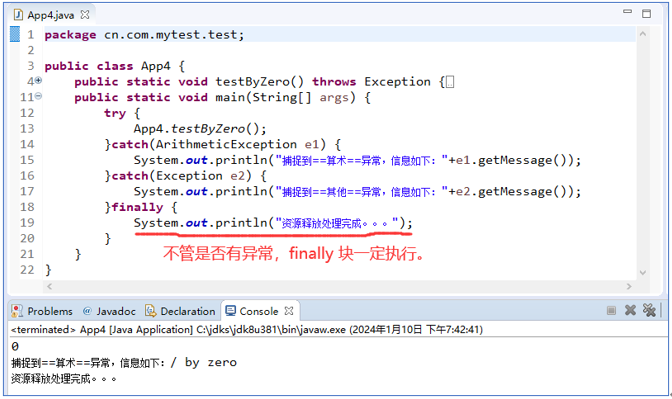Click package declaration cn.com.mytest.test

[x=174, y=35]
